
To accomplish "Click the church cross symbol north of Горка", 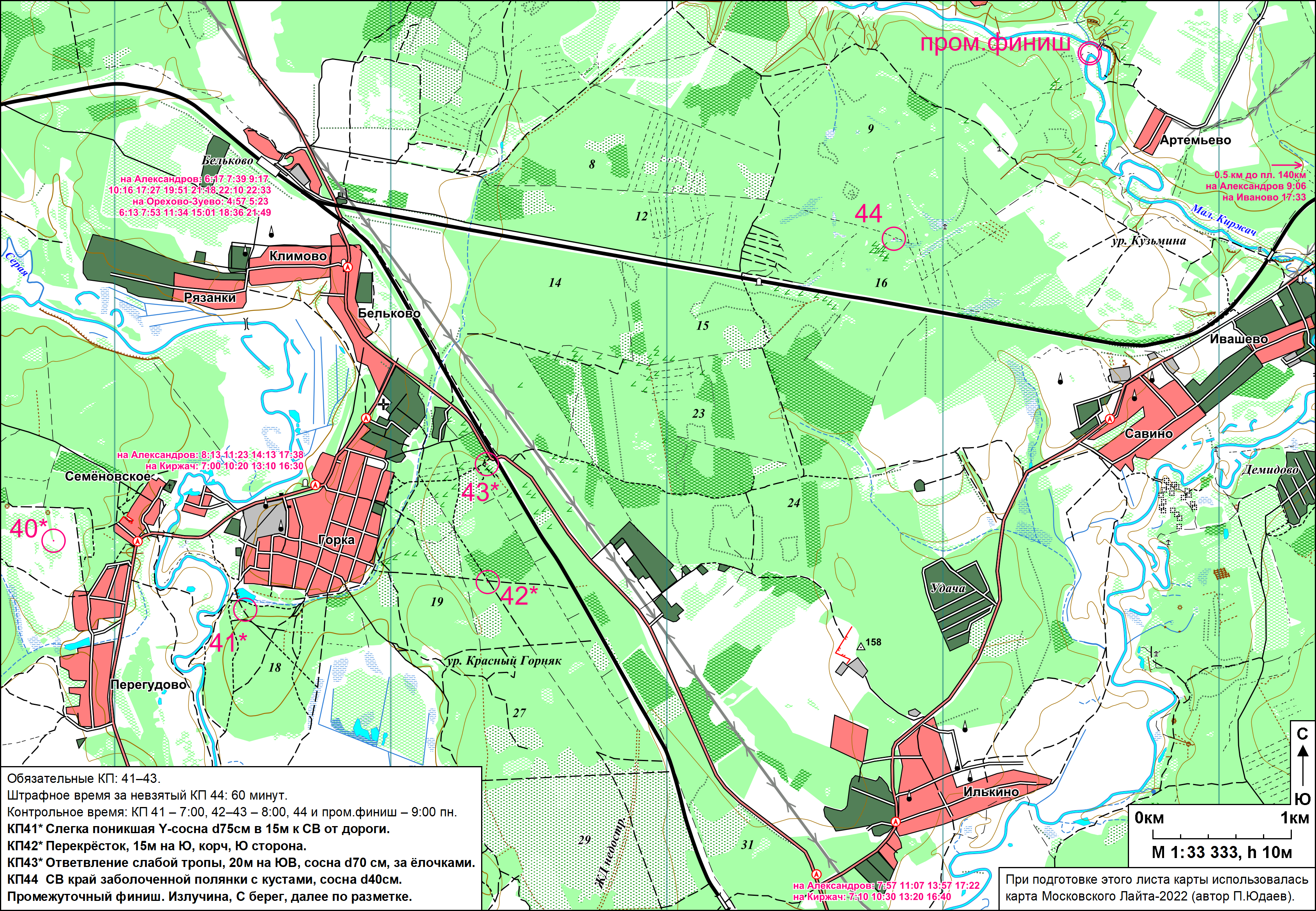I will click(x=383, y=405).
